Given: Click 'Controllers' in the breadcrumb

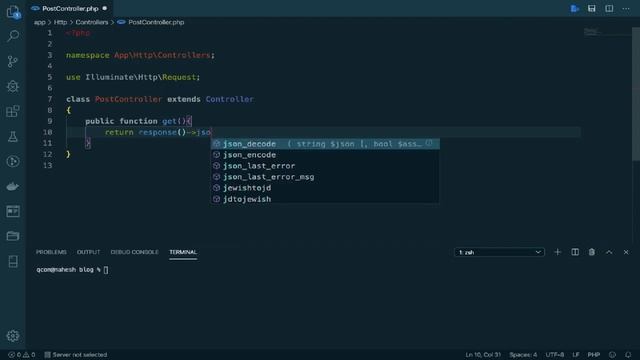Looking at the screenshot, I should (92, 22).
